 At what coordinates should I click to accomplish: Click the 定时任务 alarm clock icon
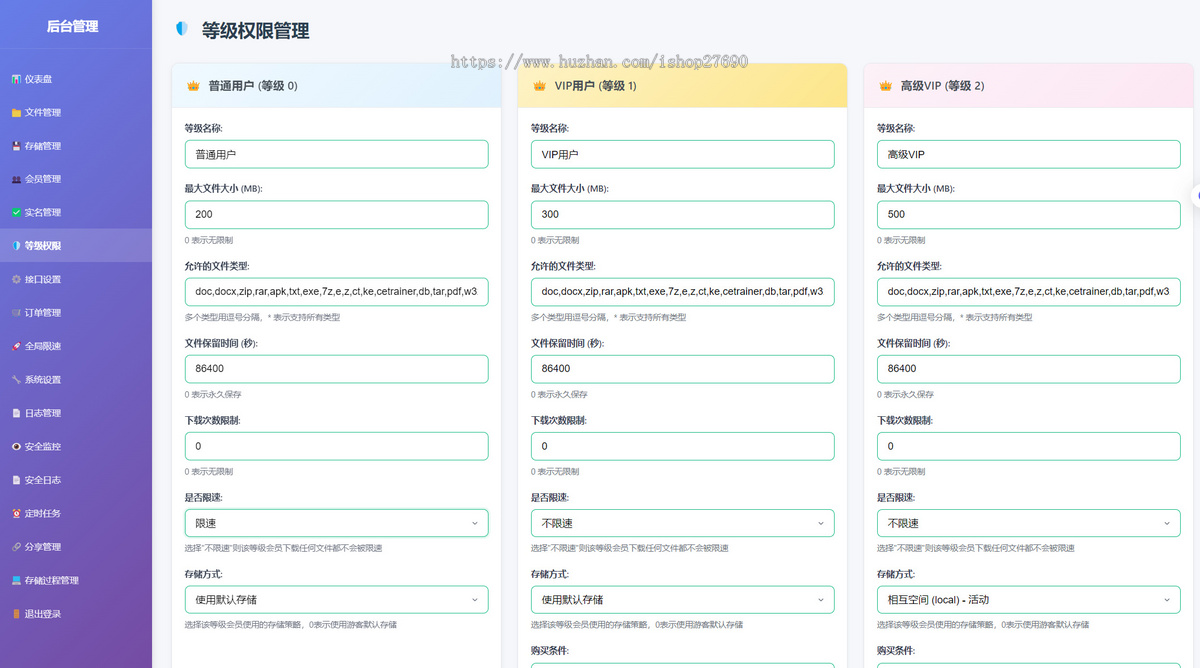pyautogui.click(x=16, y=514)
